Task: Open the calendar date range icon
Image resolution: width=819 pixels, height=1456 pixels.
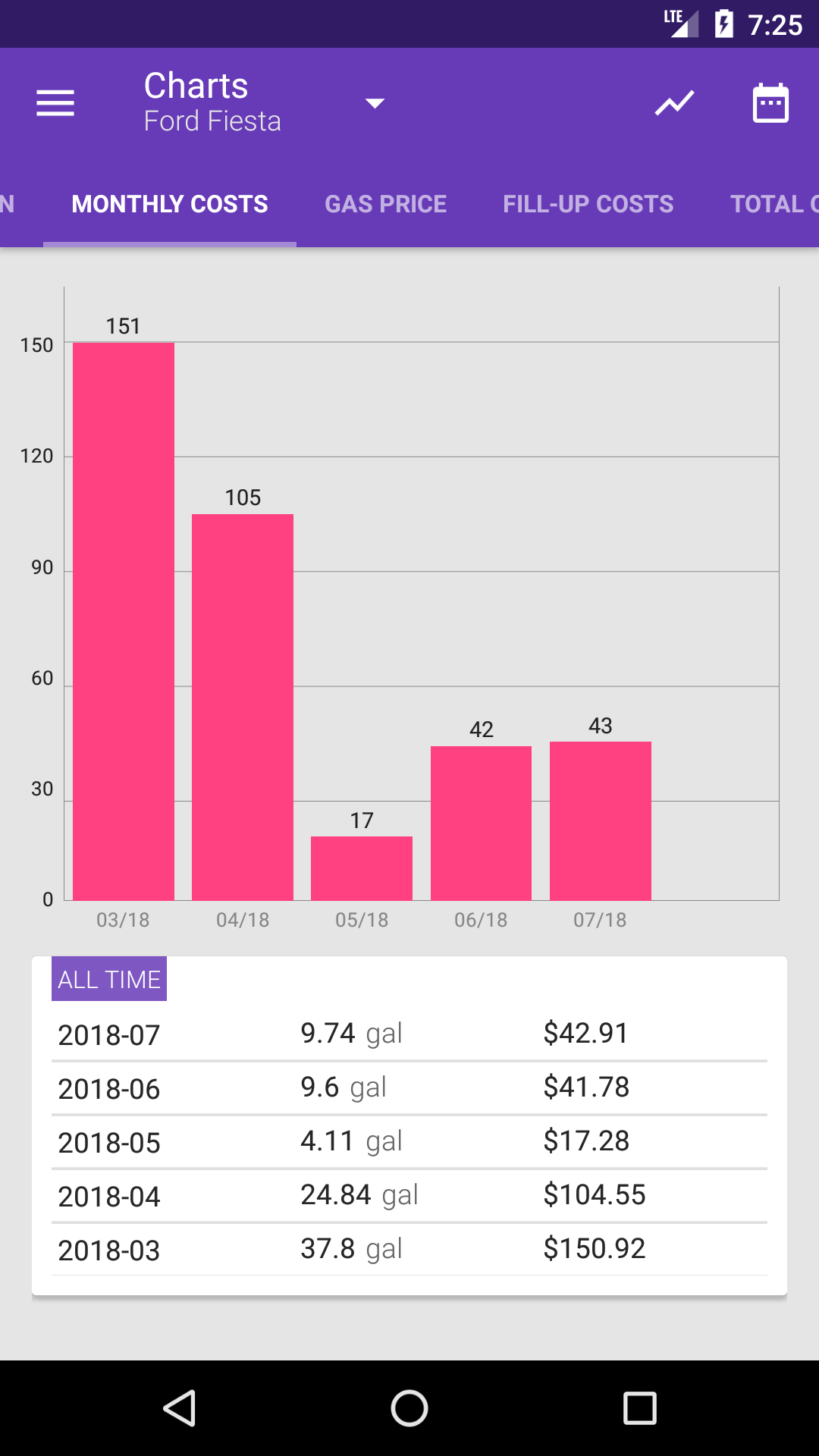Action: (770, 103)
